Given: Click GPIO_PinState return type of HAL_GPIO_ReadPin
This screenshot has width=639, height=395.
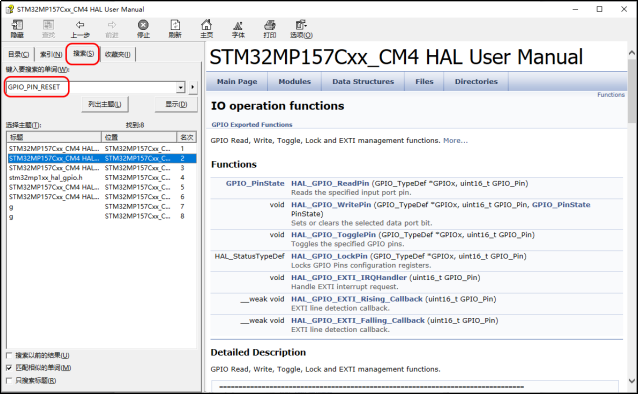Looking at the screenshot, I should pyautogui.click(x=255, y=183).
